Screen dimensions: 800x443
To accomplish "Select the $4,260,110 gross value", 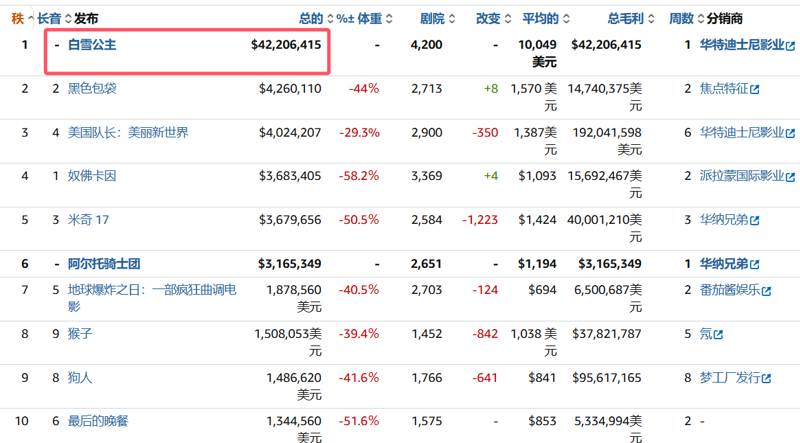I will click(x=290, y=89).
